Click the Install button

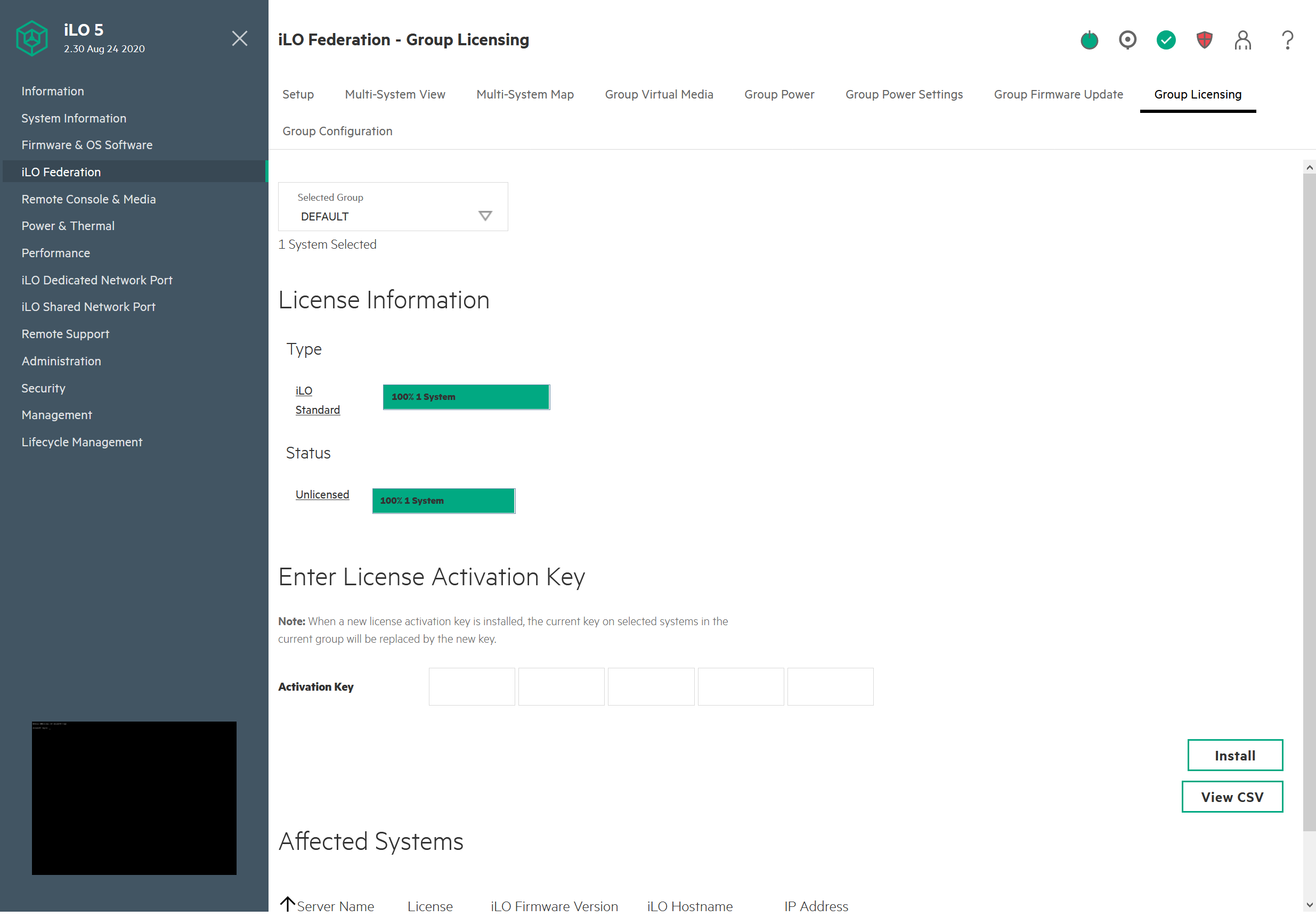1234,756
